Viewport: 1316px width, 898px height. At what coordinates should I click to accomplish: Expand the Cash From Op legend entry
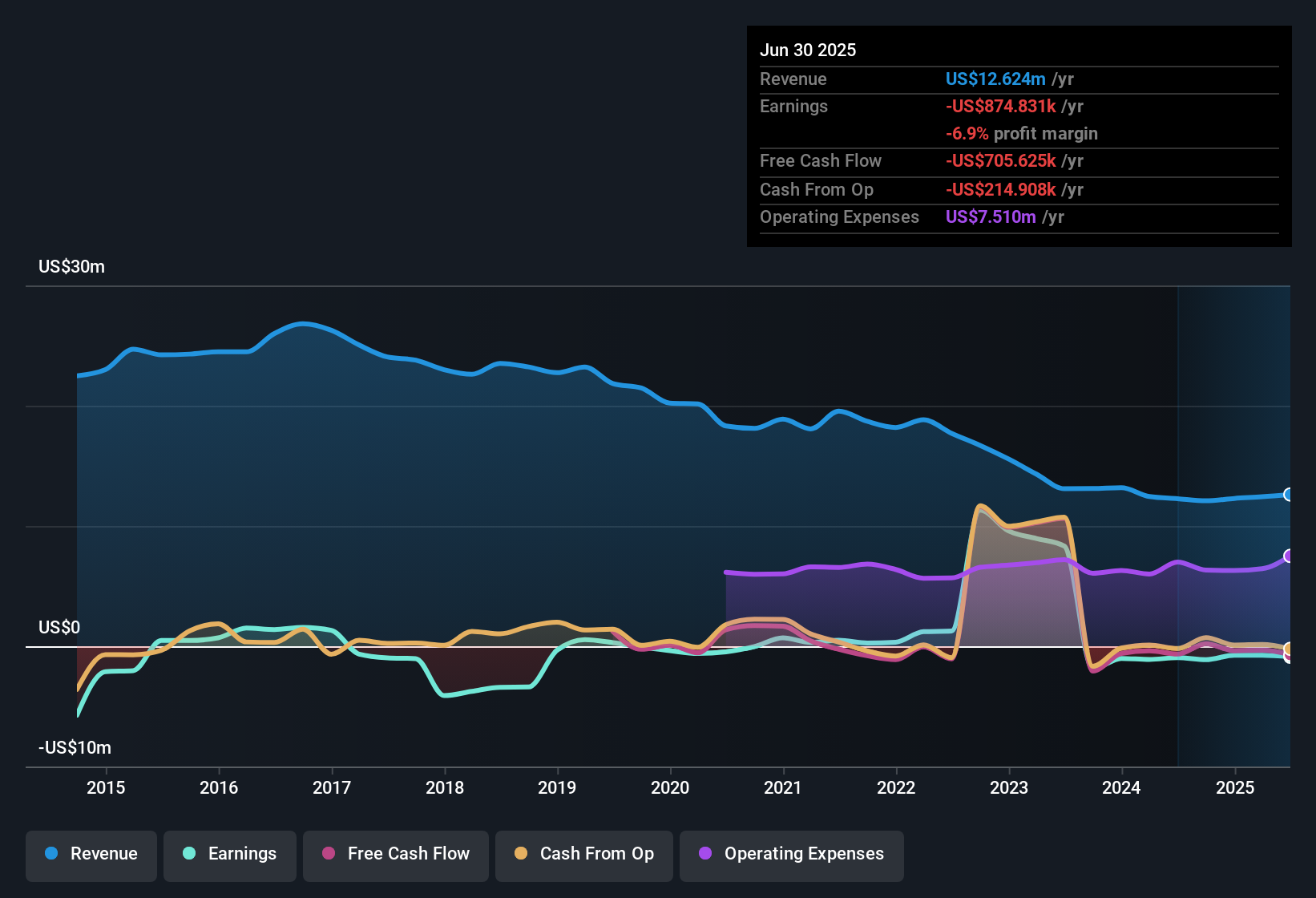(x=583, y=855)
